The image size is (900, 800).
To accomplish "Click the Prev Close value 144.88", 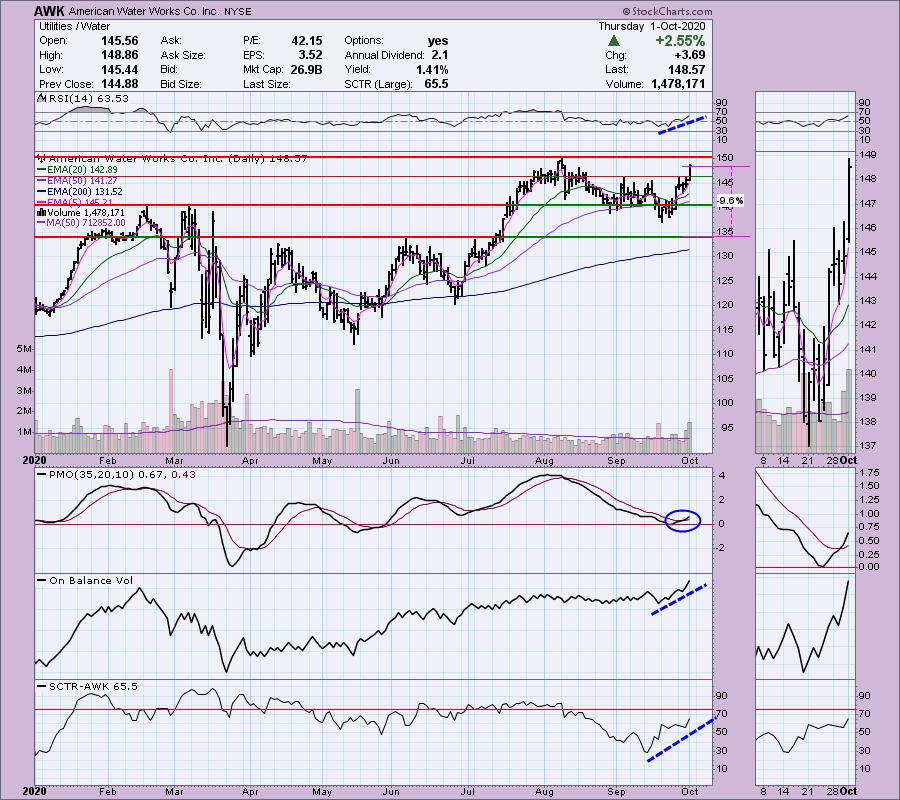I will pyautogui.click(x=119, y=84).
